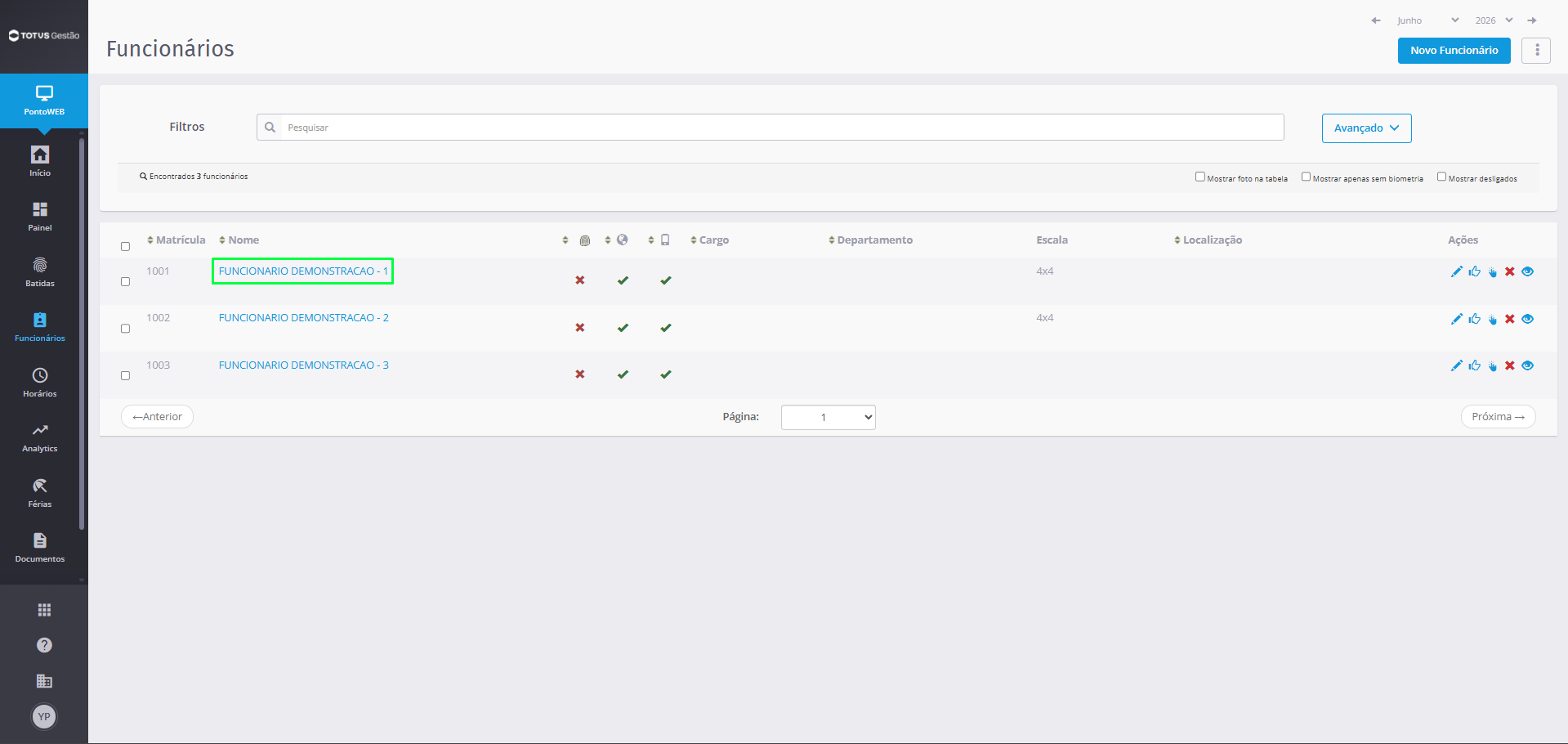The image size is (1568, 744).
Task: Click the hand pointer icon in row 1003
Action: point(1492,366)
